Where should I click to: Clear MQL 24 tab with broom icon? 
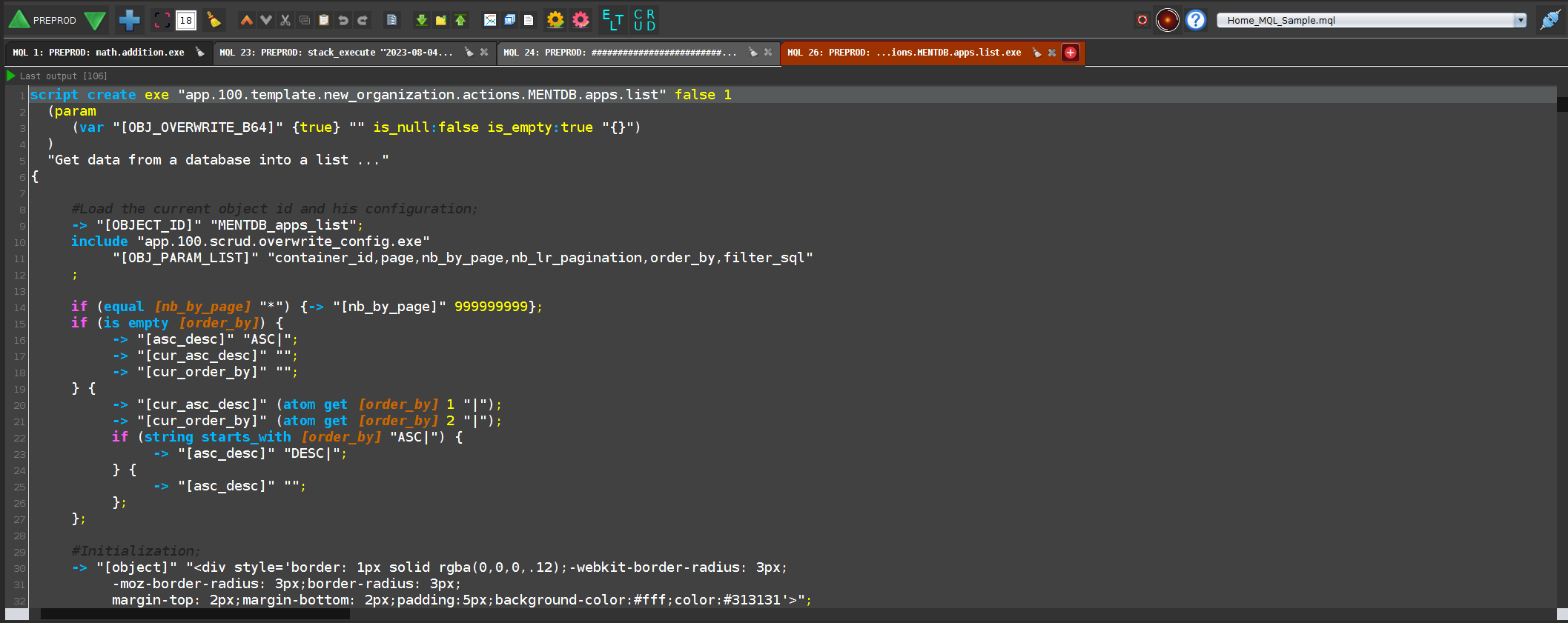[753, 52]
